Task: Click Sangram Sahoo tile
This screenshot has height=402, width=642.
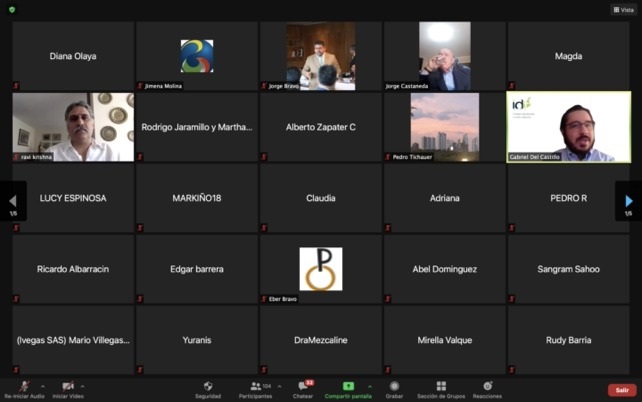Action: pos(569,269)
